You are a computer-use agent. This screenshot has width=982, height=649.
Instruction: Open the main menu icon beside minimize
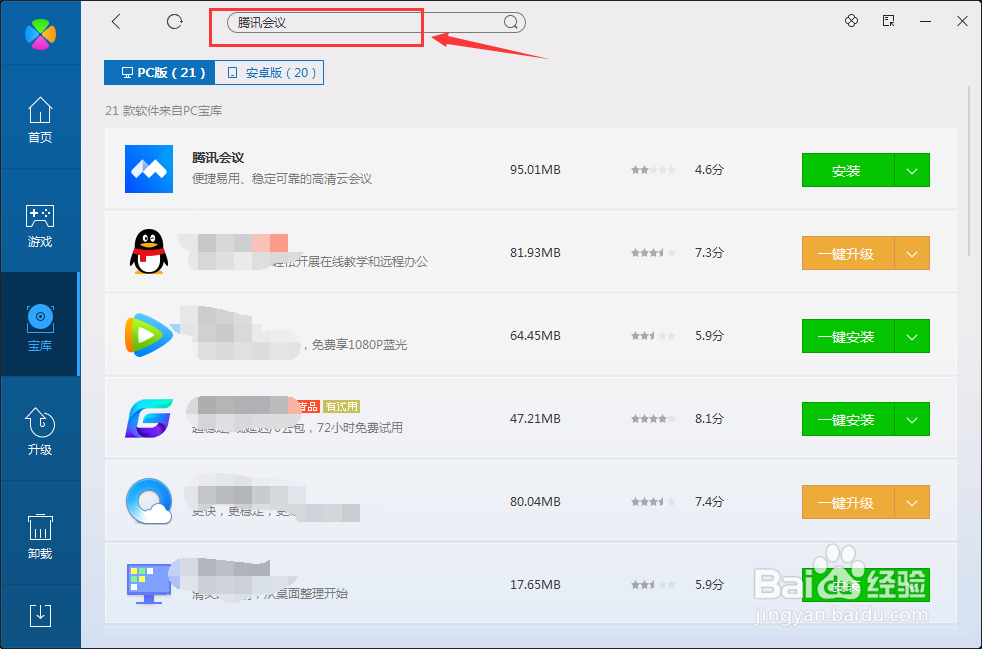point(888,21)
